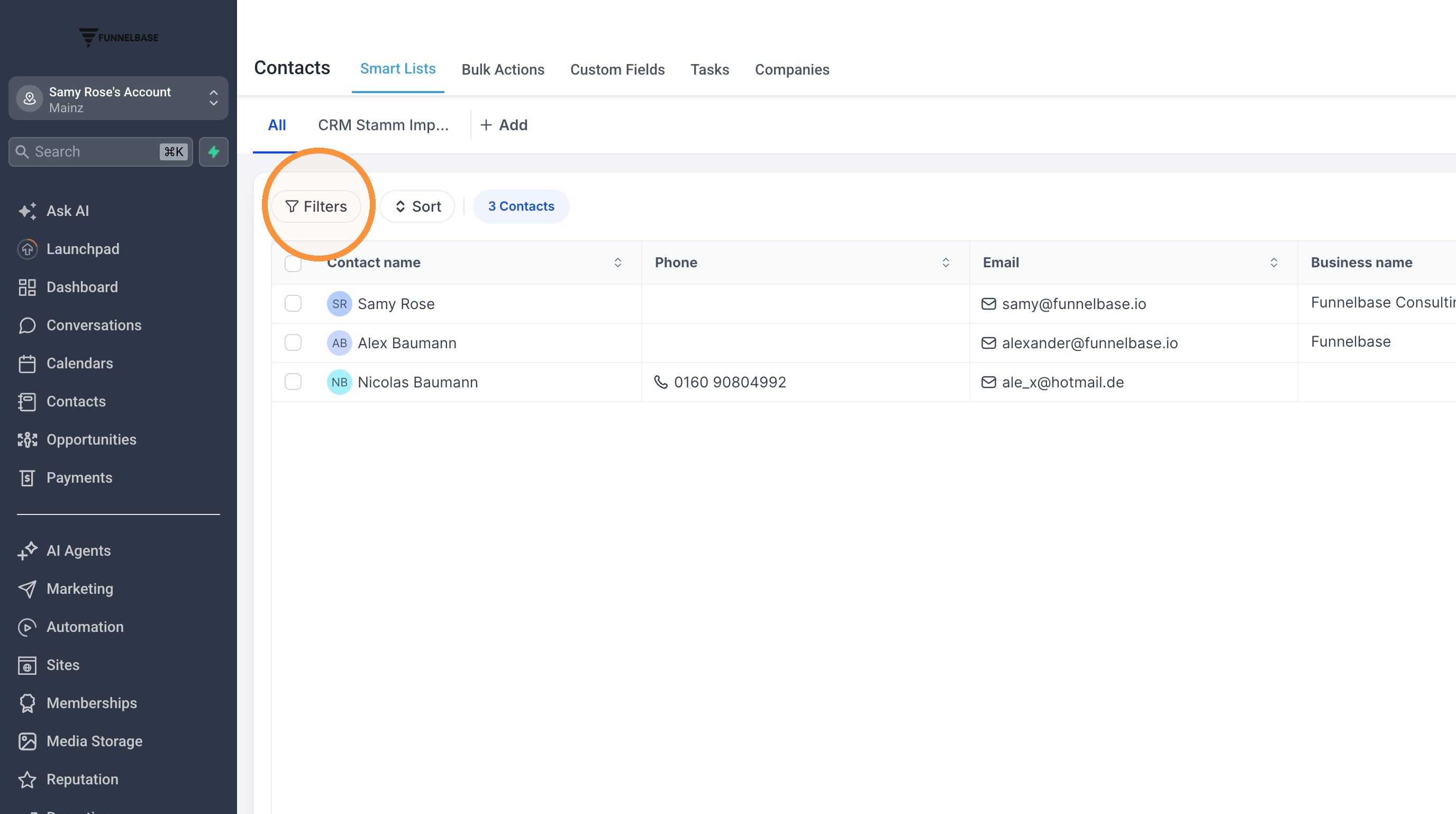This screenshot has height=814, width=1456.
Task: Click the phone icon beside 0160 90804992
Action: (661, 382)
